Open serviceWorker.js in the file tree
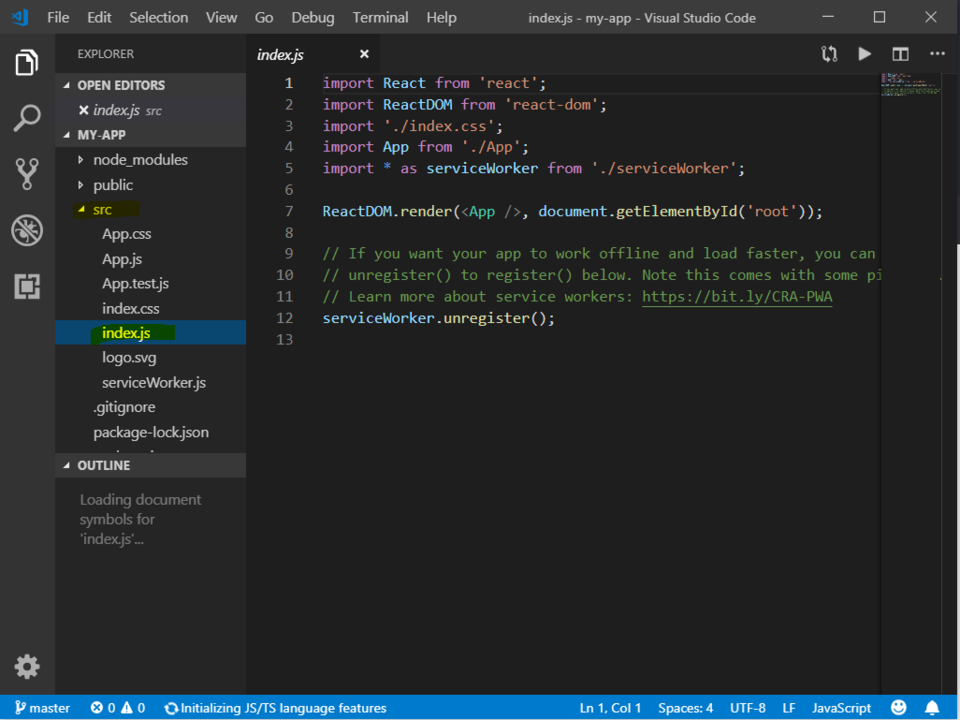The image size is (960, 720). (x=151, y=383)
